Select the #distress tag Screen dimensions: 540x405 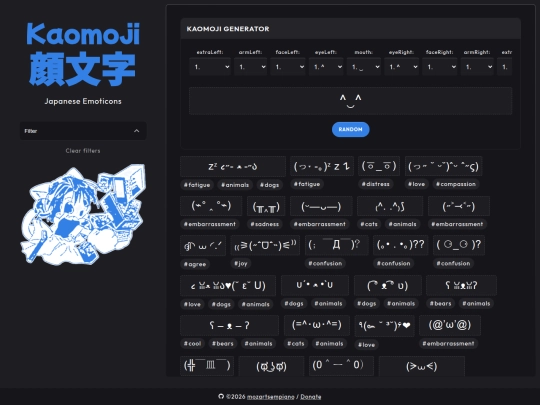tap(376, 184)
